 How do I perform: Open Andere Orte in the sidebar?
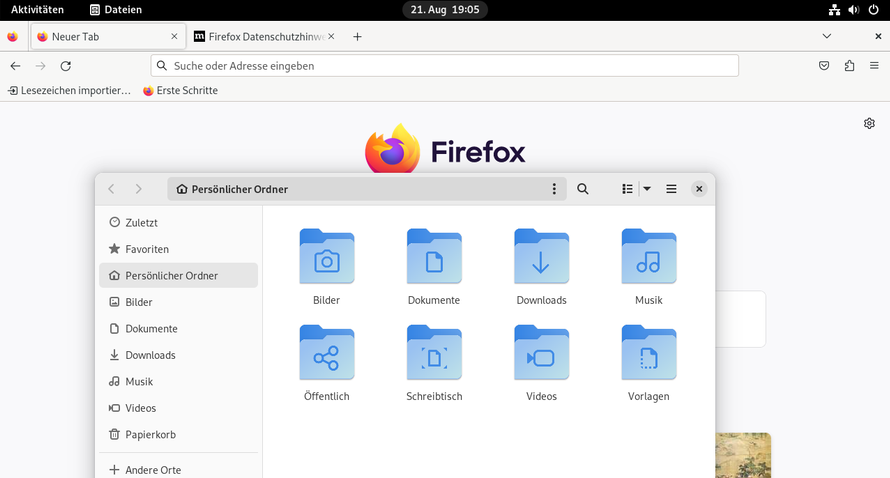coord(178,469)
